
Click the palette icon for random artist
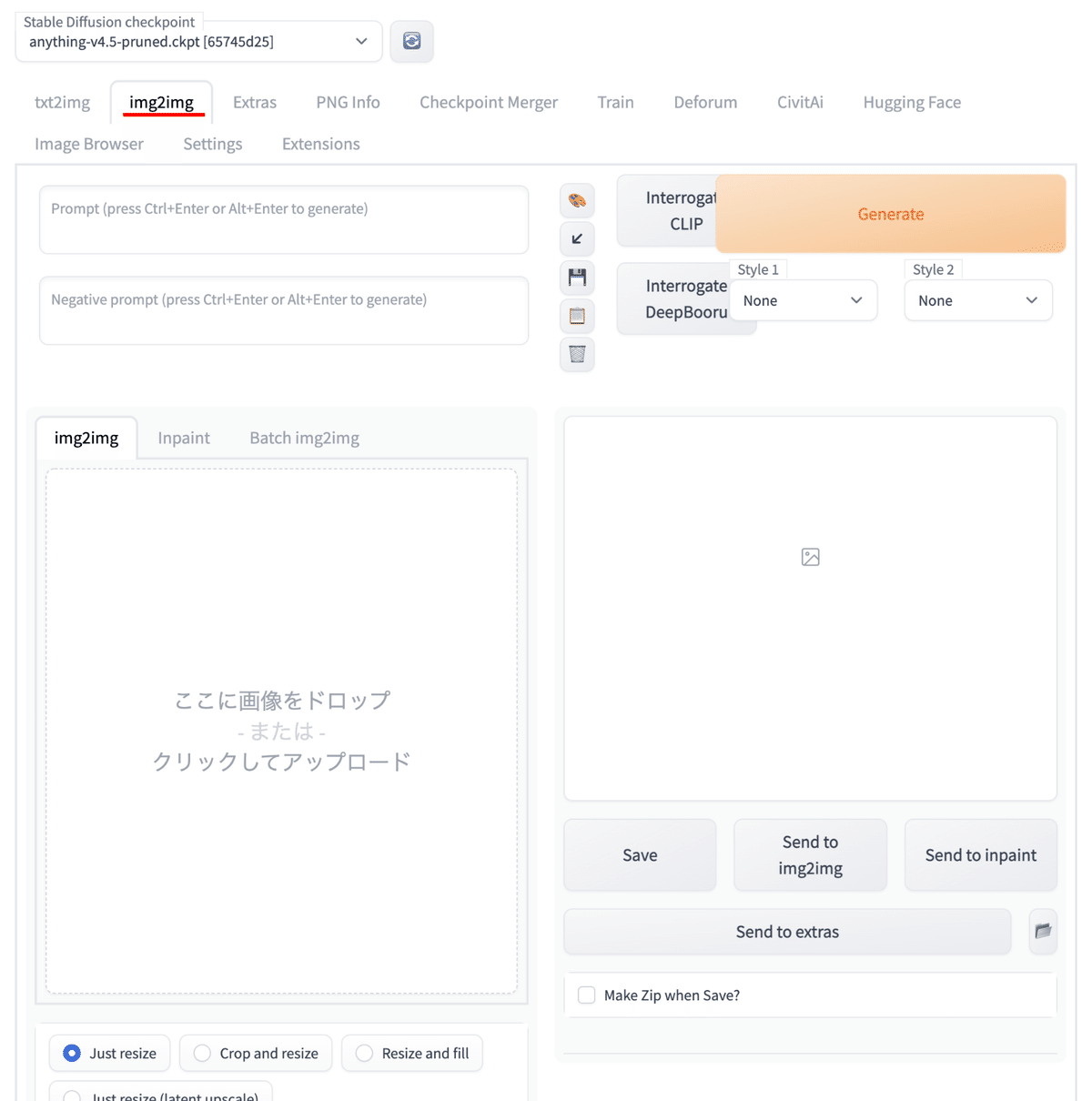(577, 201)
